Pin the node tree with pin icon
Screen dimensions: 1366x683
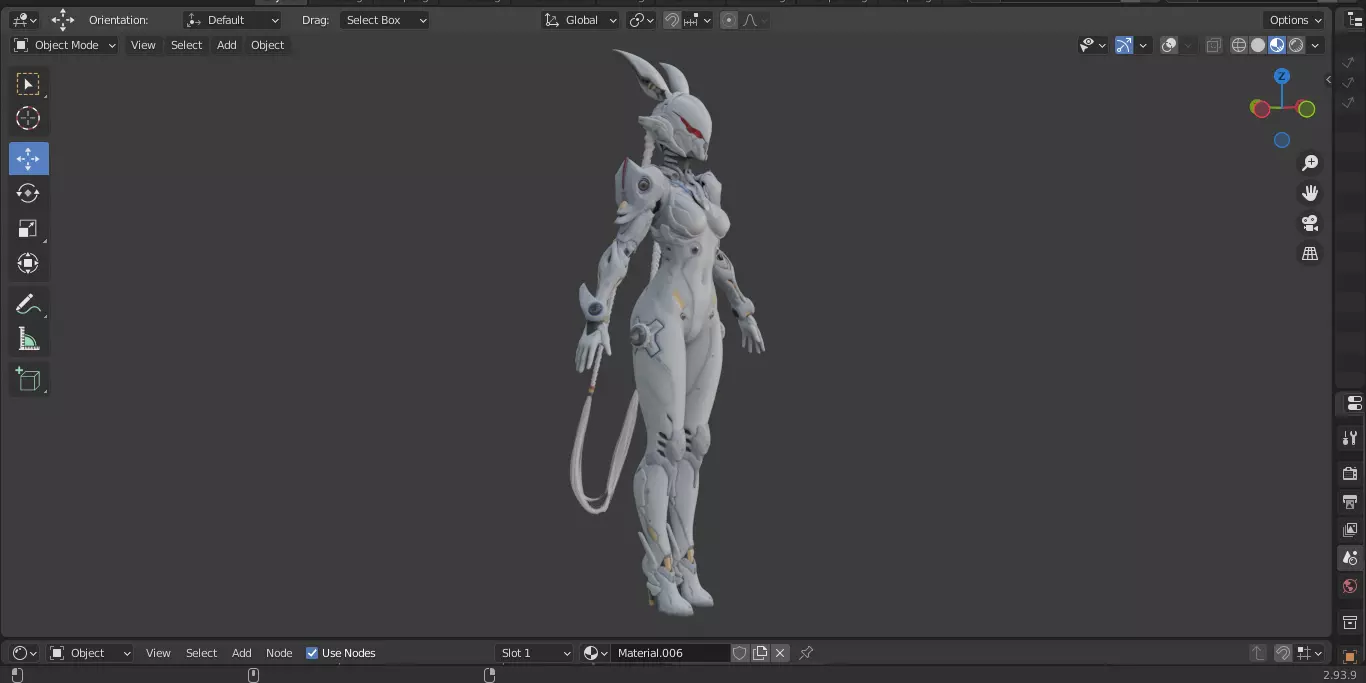tap(806, 653)
